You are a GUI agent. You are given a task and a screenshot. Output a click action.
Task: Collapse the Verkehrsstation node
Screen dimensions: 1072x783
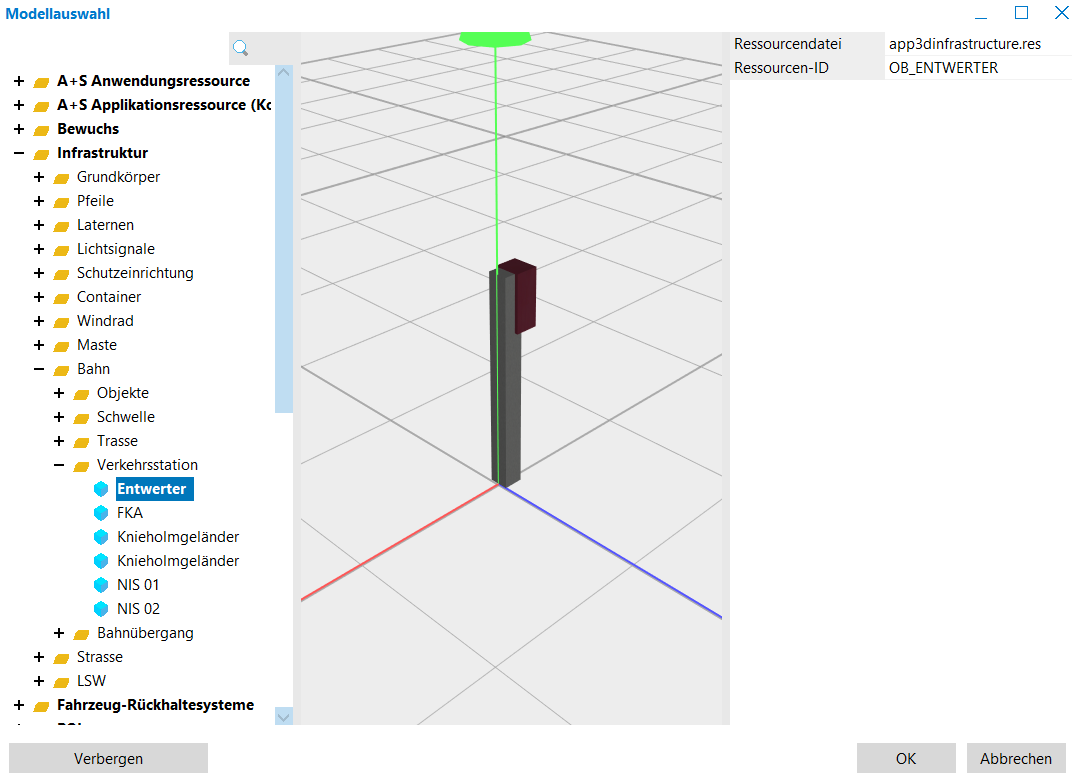pyautogui.click(x=59, y=465)
